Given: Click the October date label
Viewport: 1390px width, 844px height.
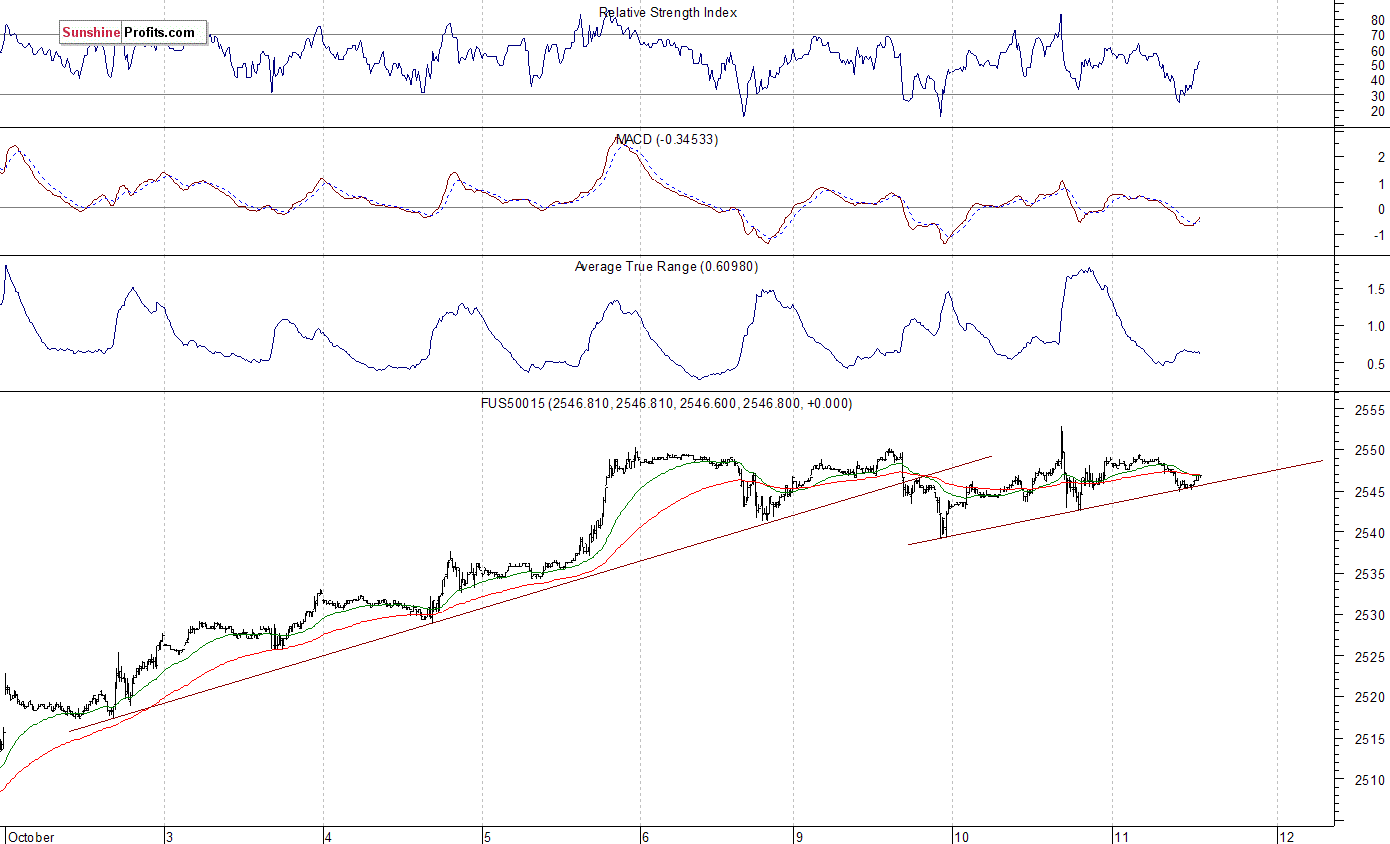Looking at the screenshot, I should pos(31,836).
